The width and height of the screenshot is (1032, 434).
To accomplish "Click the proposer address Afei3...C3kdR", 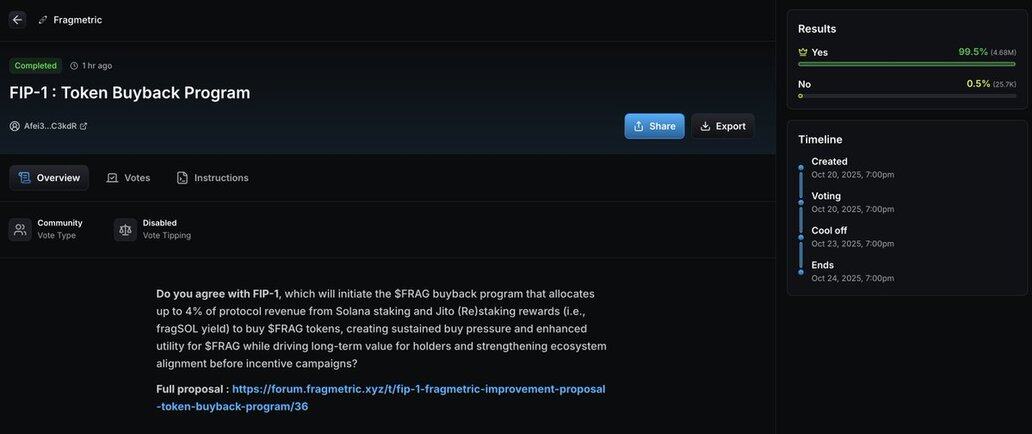I will tap(50, 126).
